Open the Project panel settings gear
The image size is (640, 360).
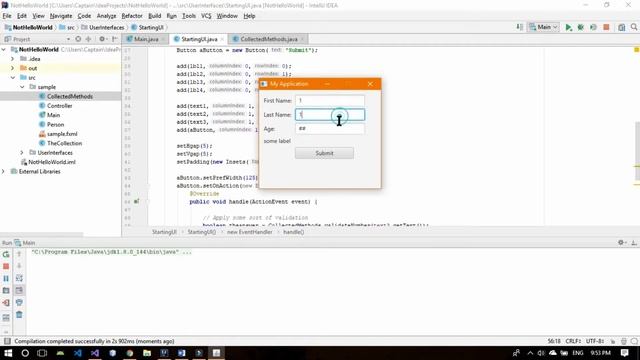click(x=102, y=39)
